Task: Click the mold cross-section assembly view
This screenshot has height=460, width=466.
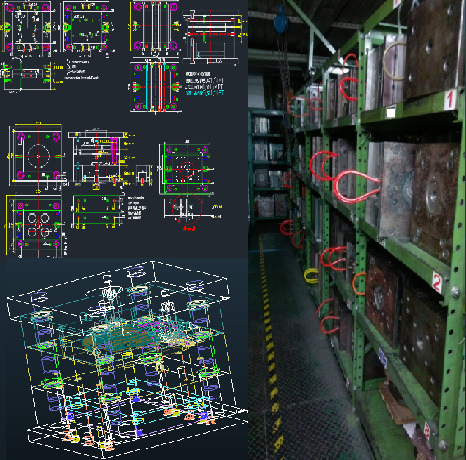Action: click(98, 158)
